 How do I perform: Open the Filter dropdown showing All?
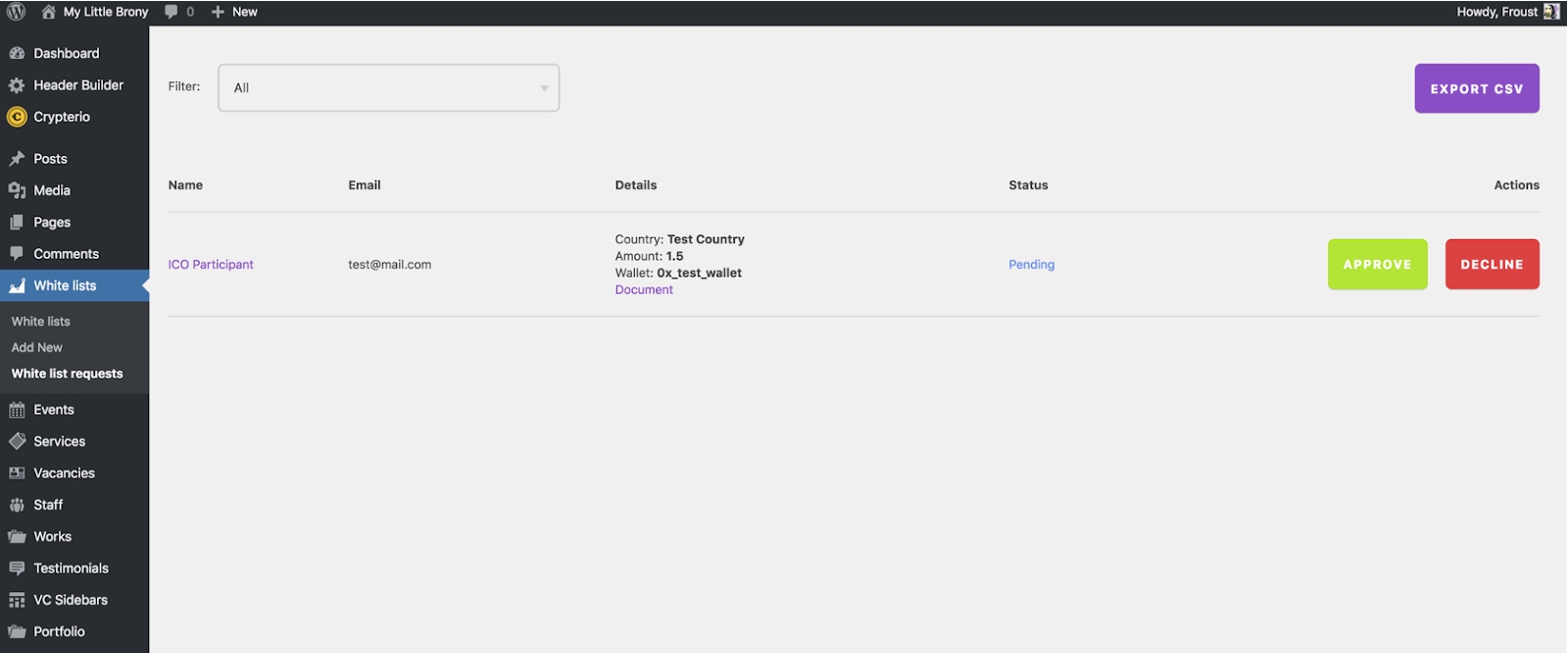(x=388, y=88)
